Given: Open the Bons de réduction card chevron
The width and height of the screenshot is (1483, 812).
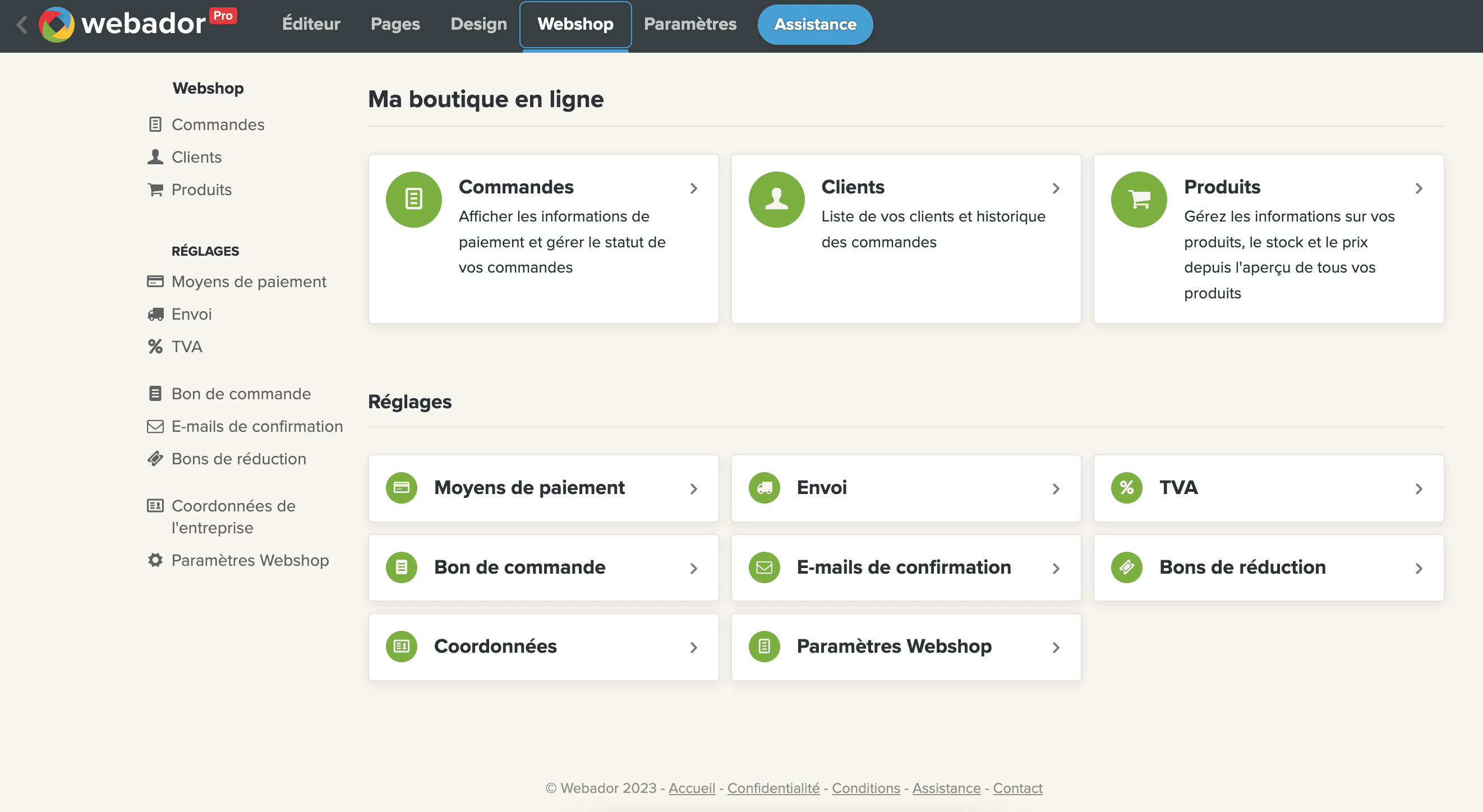Looking at the screenshot, I should pyautogui.click(x=1418, y=568).
